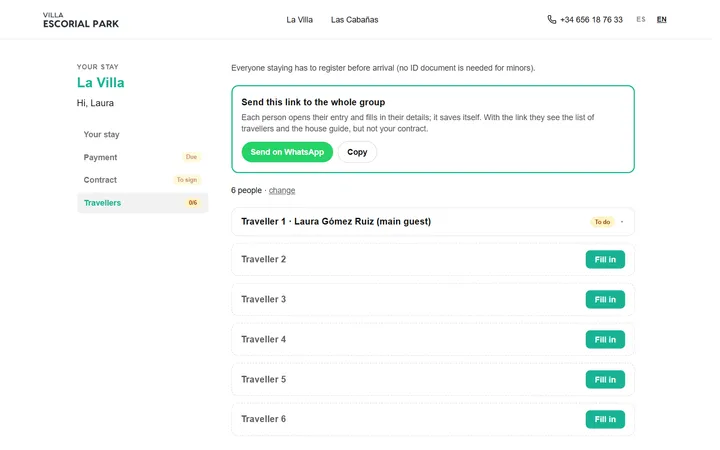The width and height of the screenshot is (720, 450).
Task: Fill in details for Traveller 3
Action: (x=605, y=300)
